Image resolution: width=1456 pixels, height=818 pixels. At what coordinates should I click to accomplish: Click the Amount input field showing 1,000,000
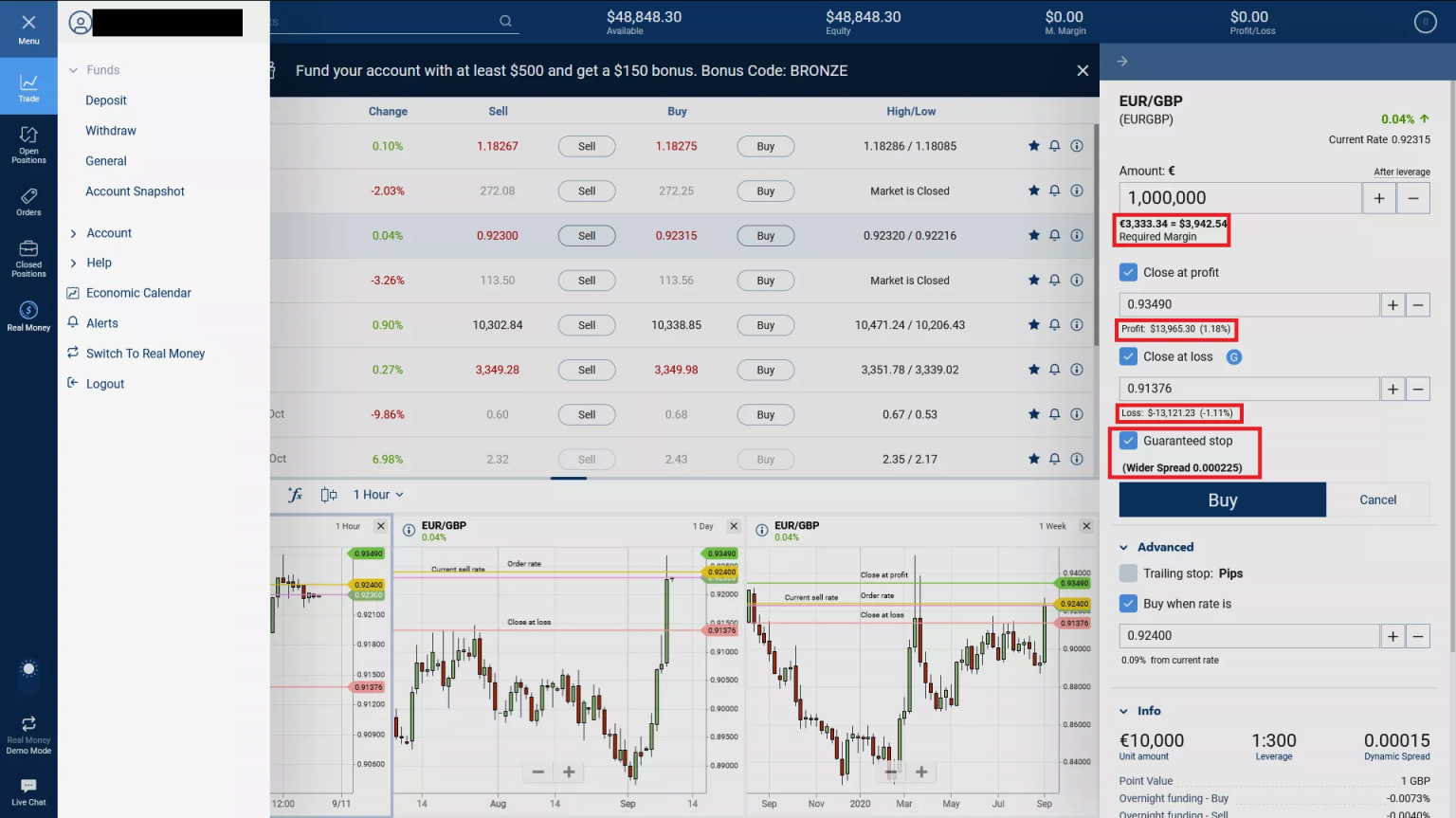tap(1239, 198)
